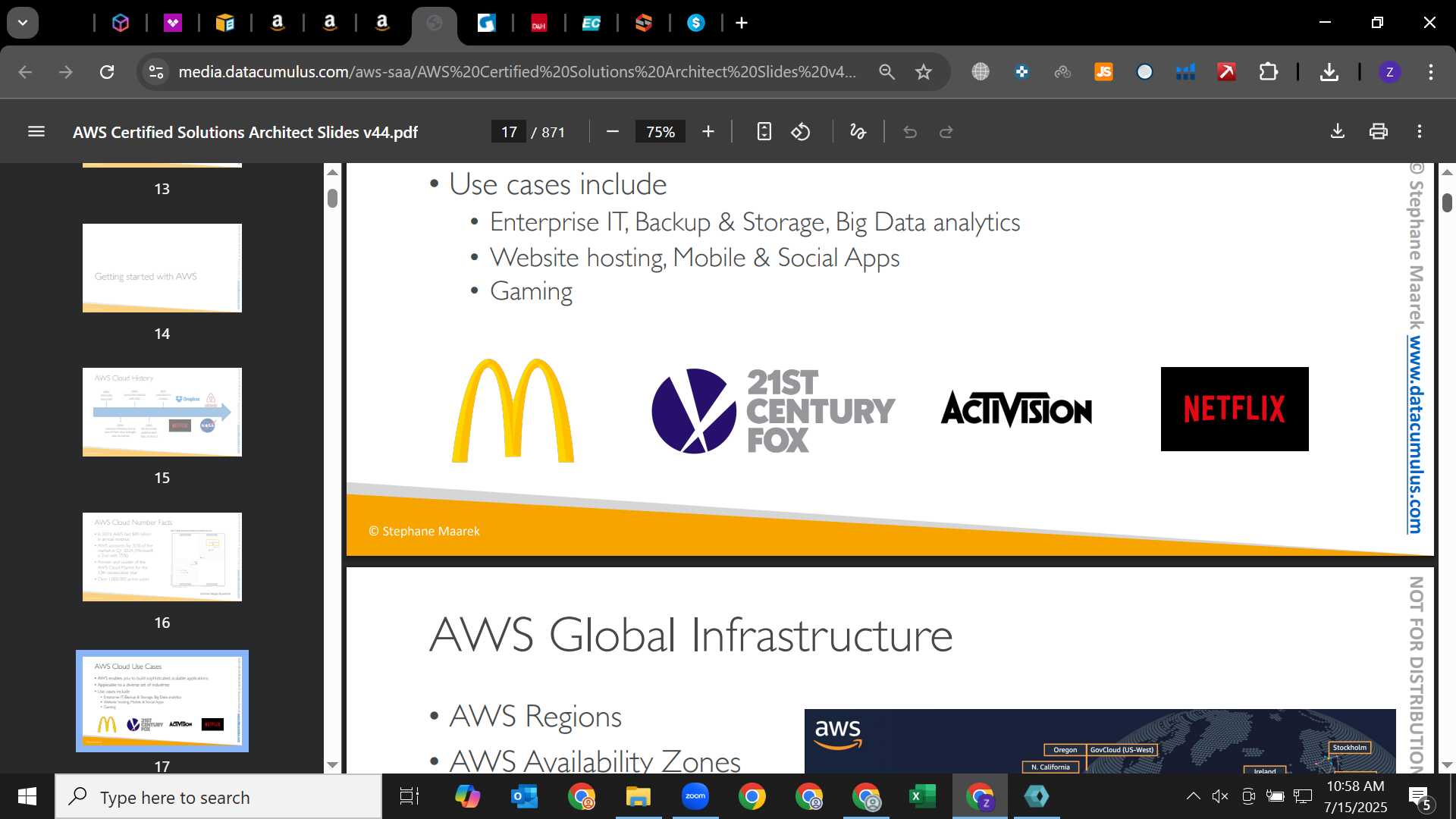Zoom in the PDF with plus button
This screenshot has height=819, width=1456.
click(708, 132)
